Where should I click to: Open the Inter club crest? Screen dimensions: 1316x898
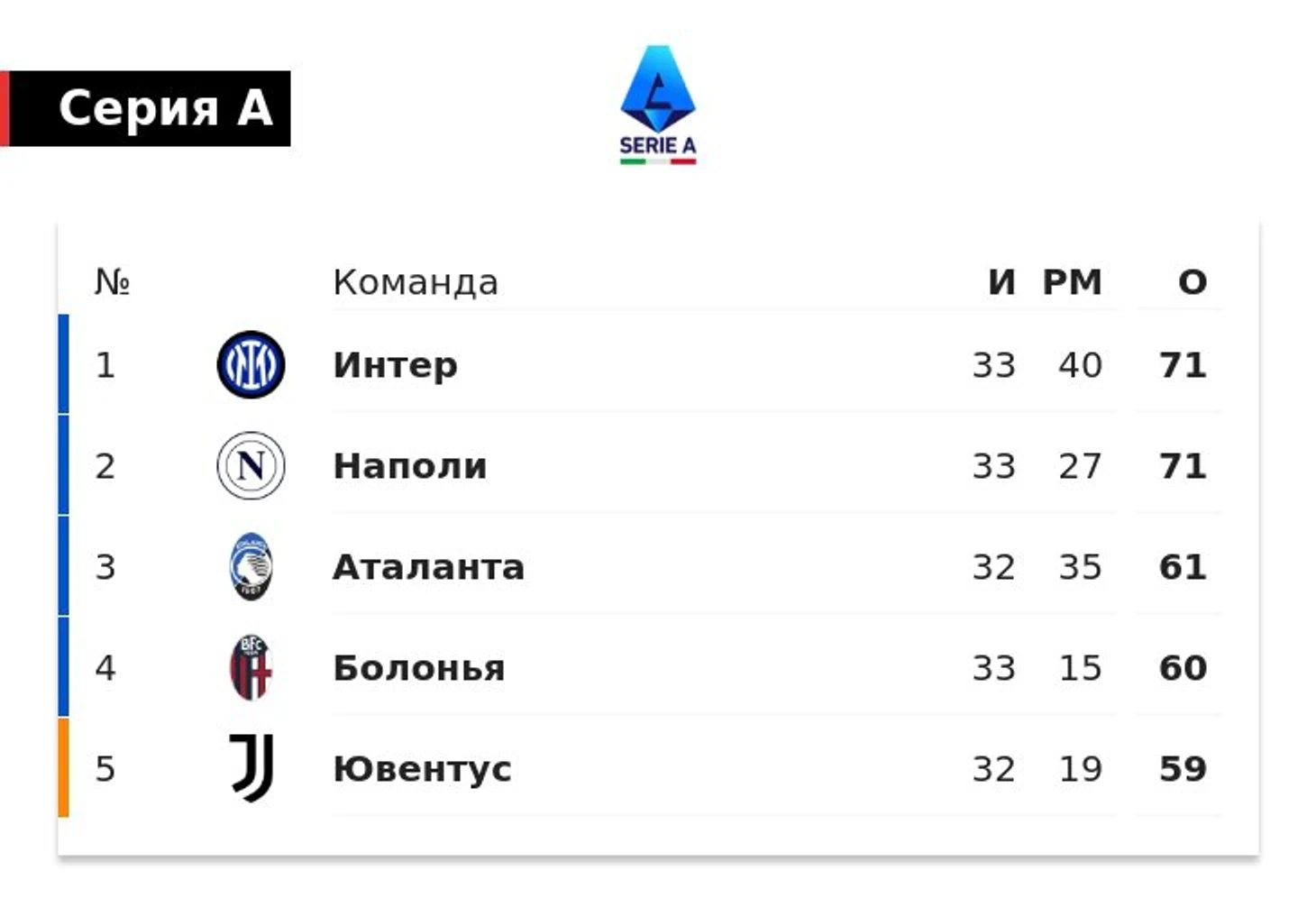click(x=251, y=365)
